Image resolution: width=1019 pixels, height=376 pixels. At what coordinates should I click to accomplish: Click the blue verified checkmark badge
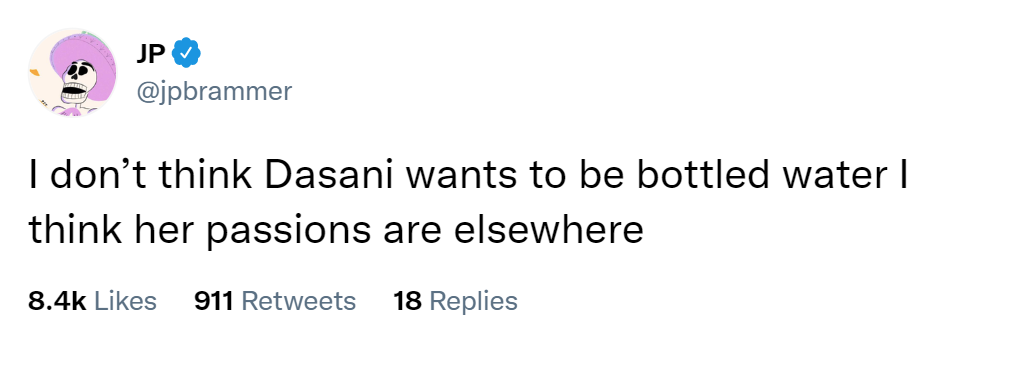186,53
